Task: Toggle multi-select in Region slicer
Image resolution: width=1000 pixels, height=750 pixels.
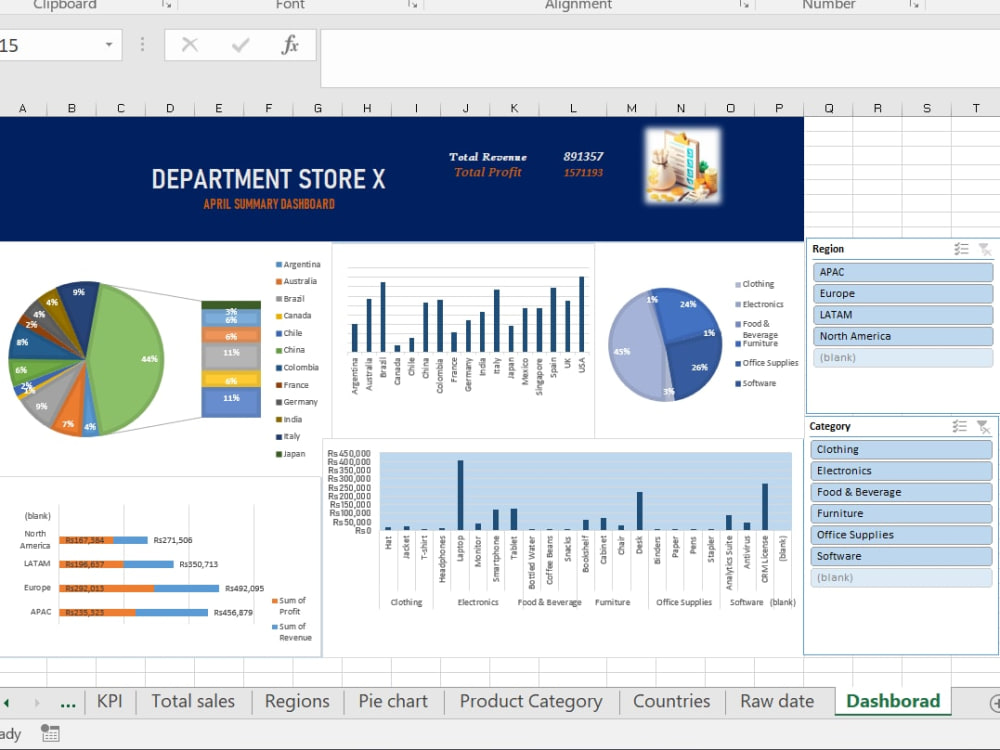Action: click(961, 249)
